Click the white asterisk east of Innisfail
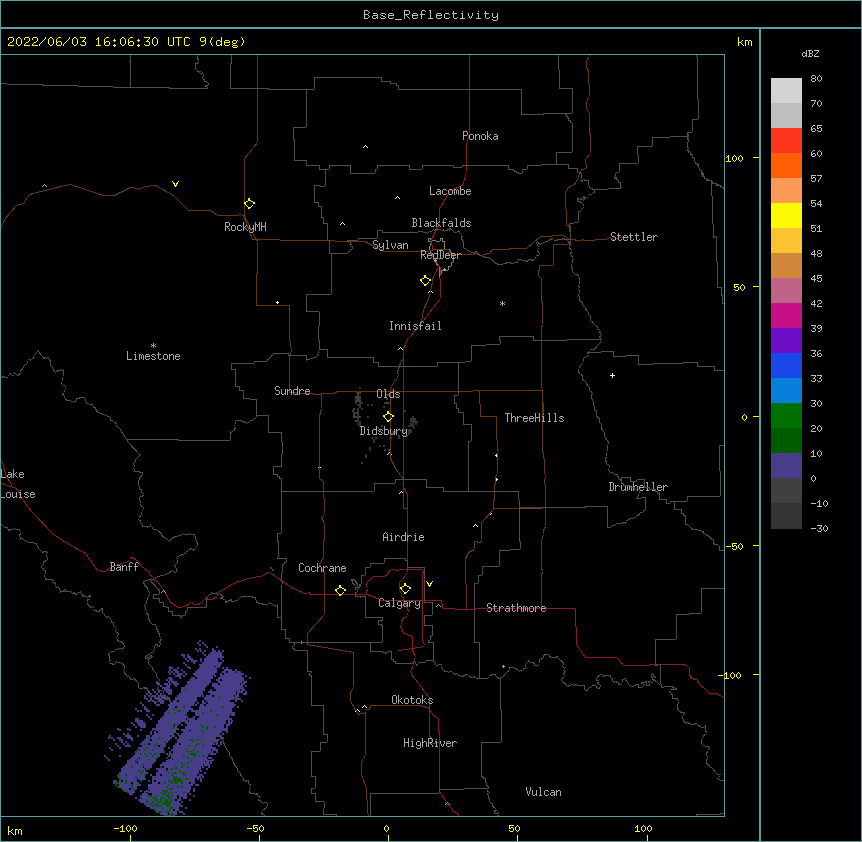This screenshot has height=842, width=862. click(502, 303)
